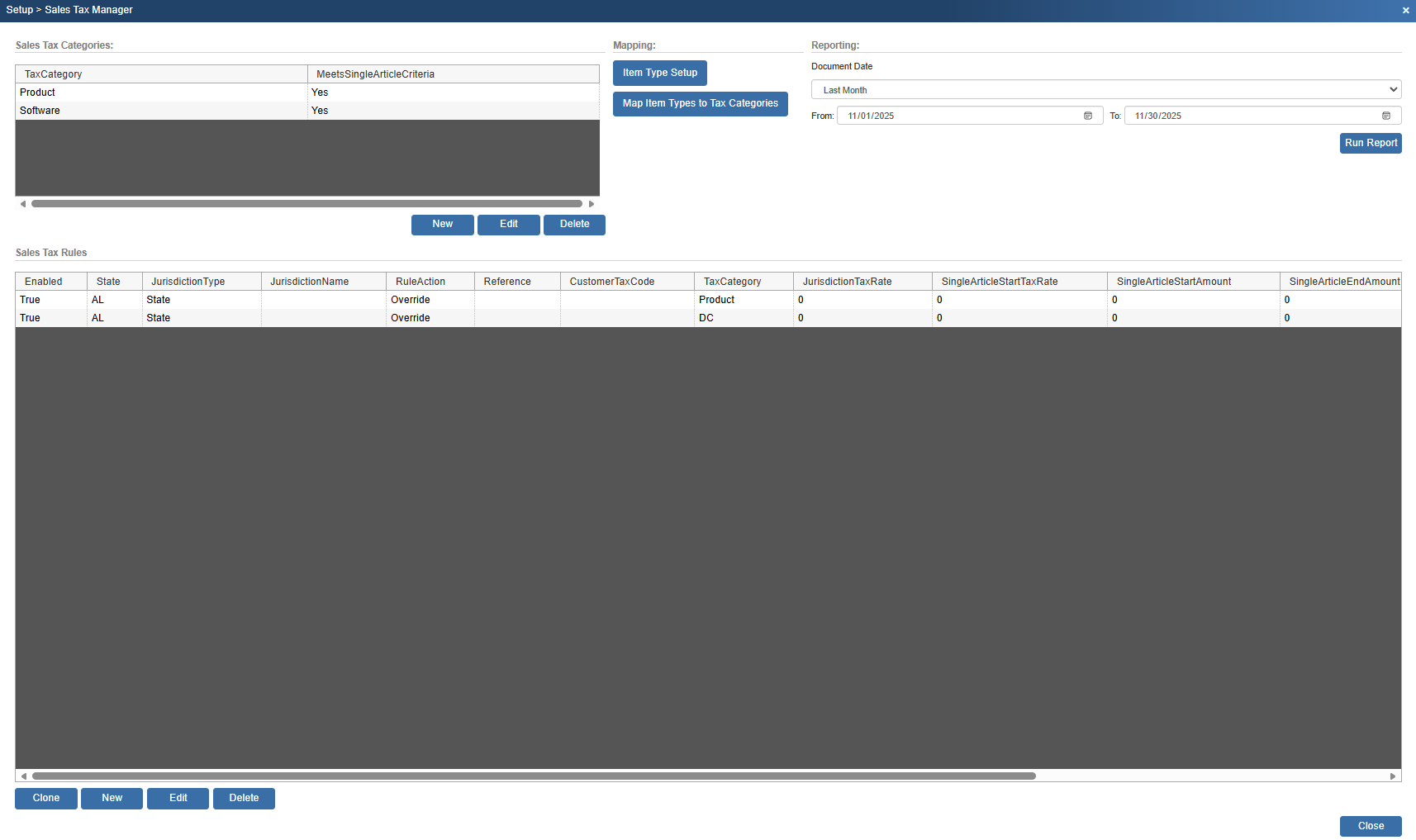Open the From date calendar picker icon
Viewport: 1416px width, 840px height.
tap(1087, 116)
